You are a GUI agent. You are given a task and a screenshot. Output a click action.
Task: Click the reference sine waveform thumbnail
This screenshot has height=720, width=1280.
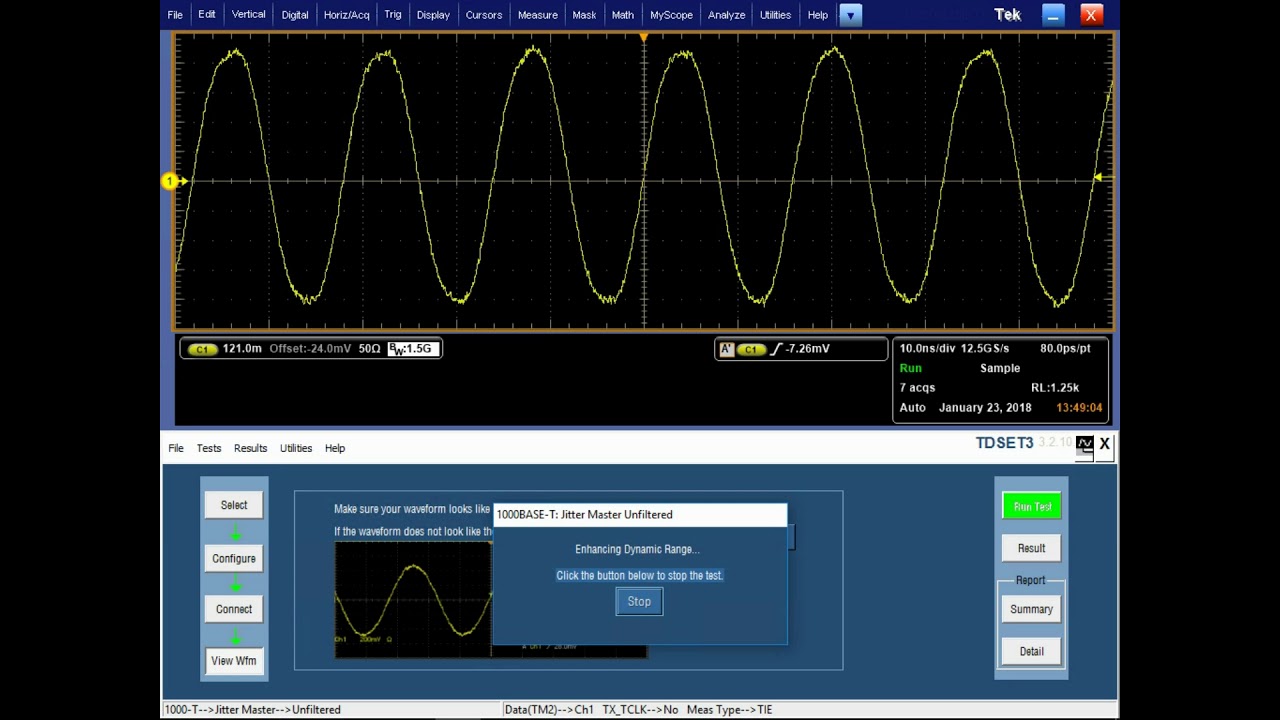coord(413,599)
